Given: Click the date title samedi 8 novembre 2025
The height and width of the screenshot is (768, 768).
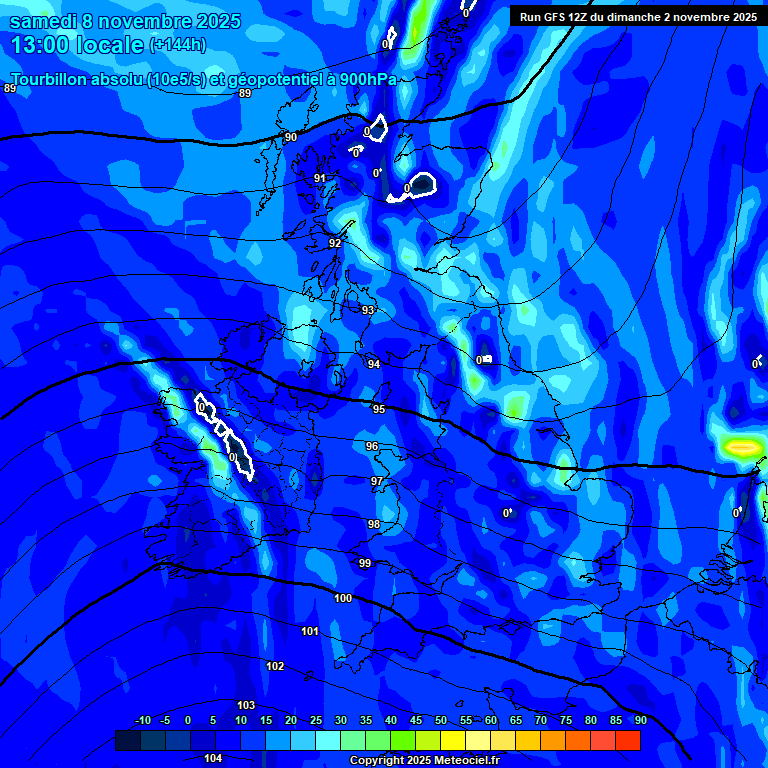Looking at the screenshot, I should [125, 21].
